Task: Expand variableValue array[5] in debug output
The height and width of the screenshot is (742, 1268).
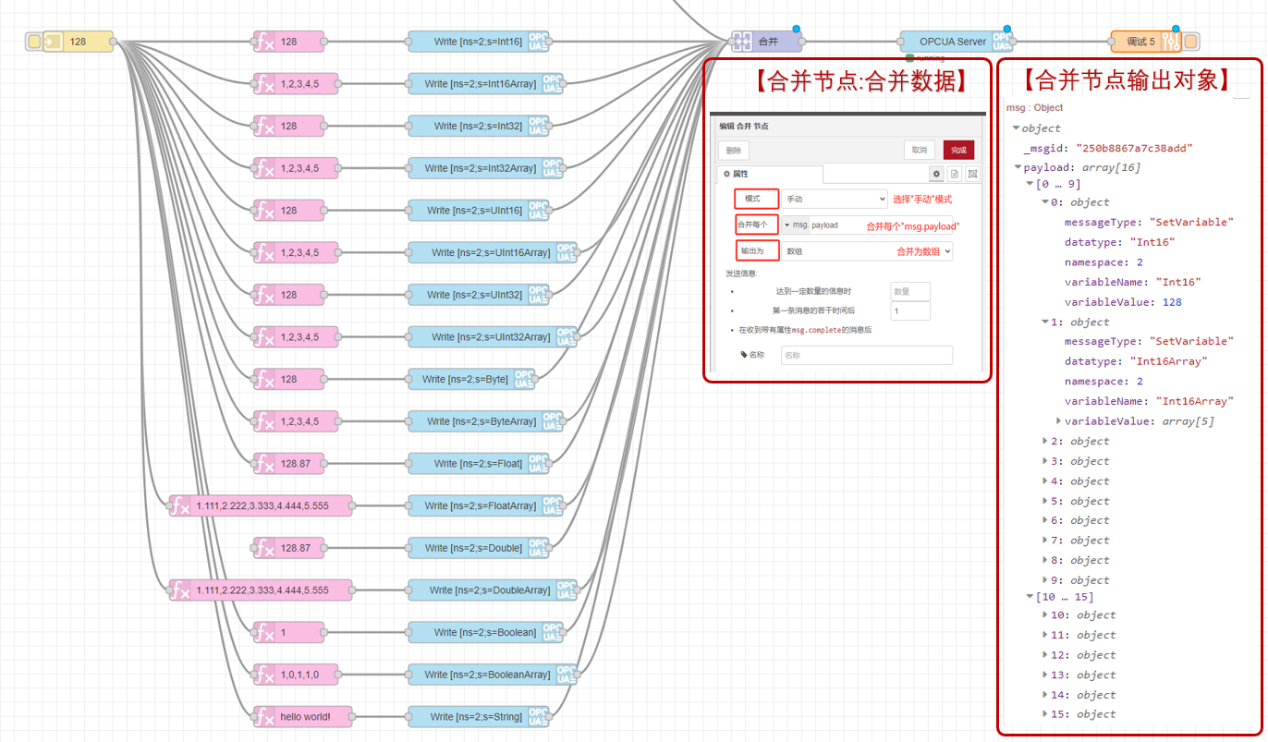Action: pos(1059,421)
